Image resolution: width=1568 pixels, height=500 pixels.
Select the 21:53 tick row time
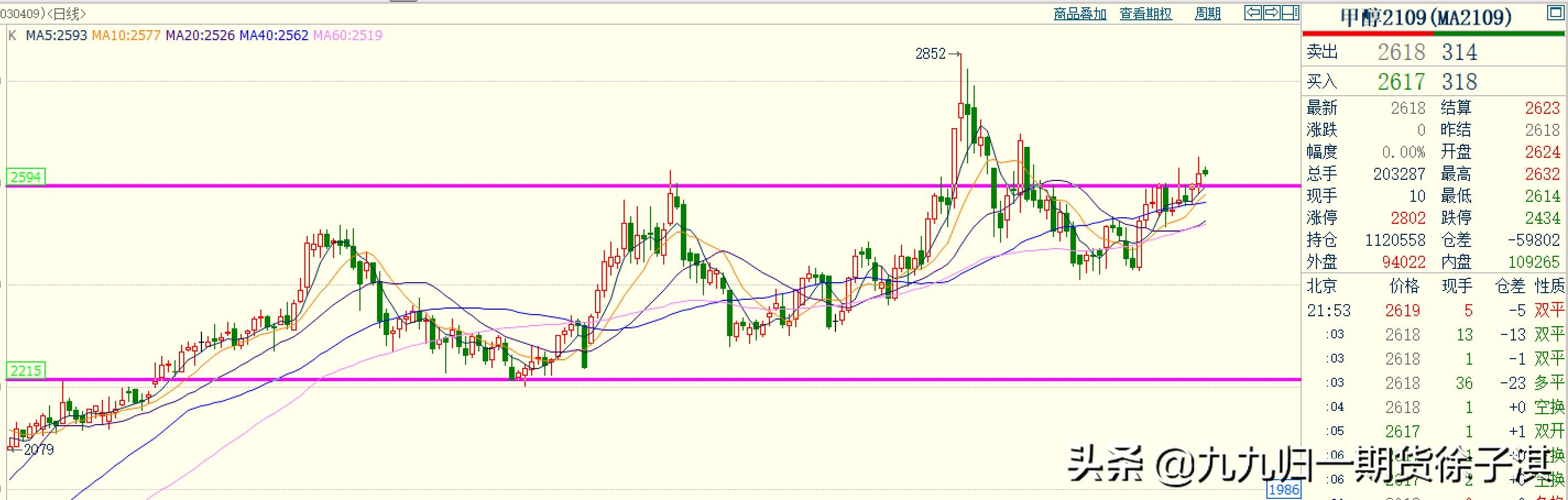1329,310
